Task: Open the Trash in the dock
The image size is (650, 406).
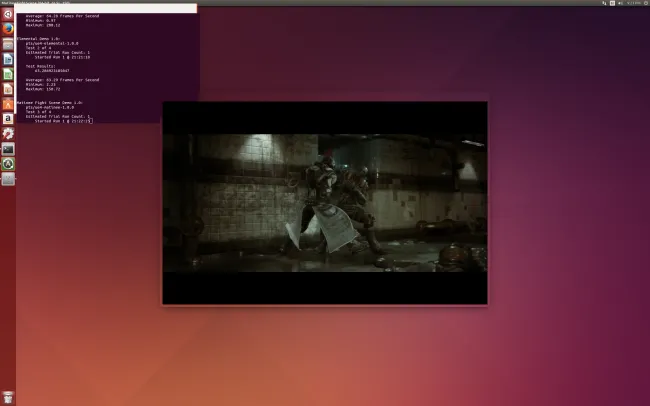Action: 8,397
